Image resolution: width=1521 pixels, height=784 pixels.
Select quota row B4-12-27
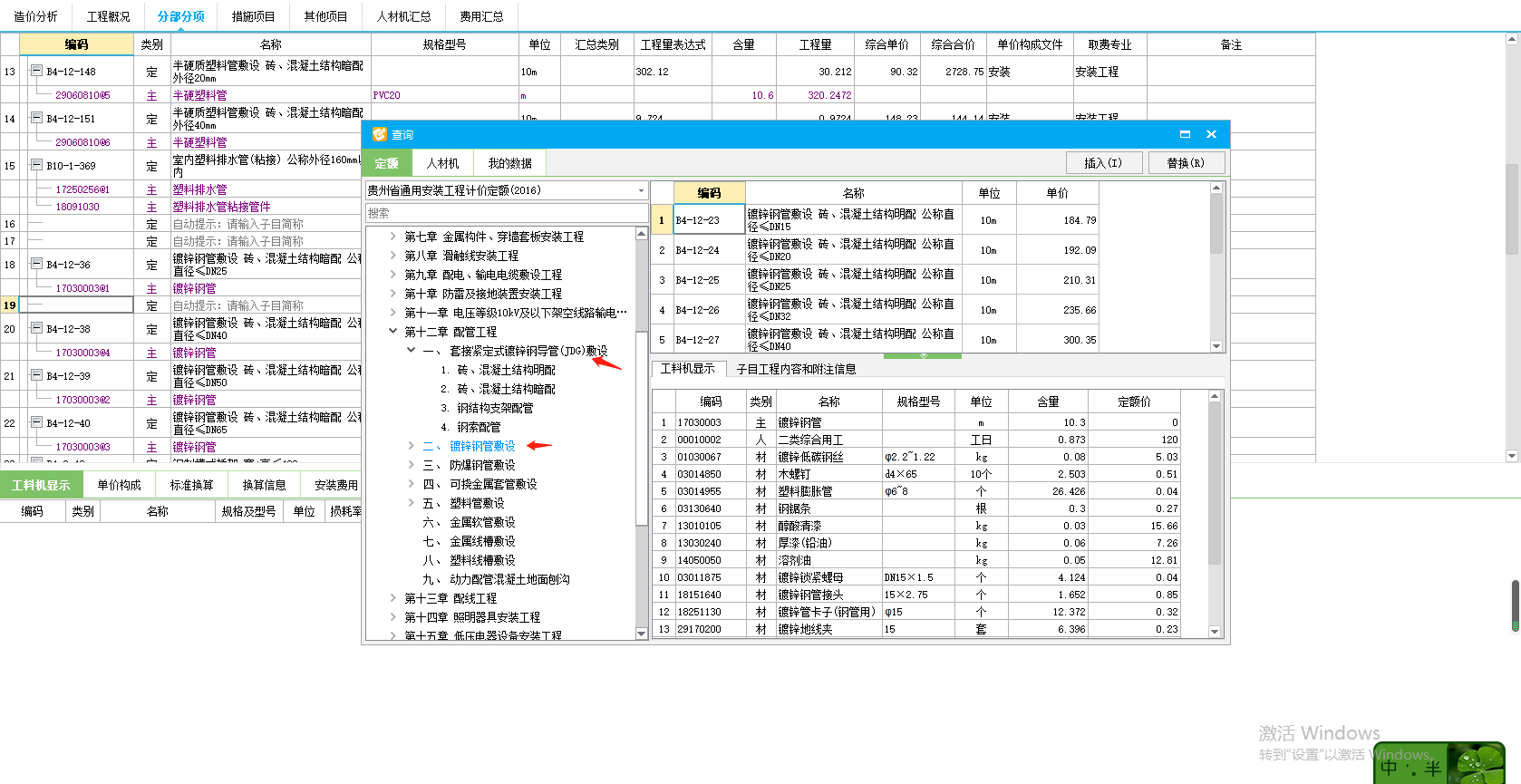click(x=875, y=340)
